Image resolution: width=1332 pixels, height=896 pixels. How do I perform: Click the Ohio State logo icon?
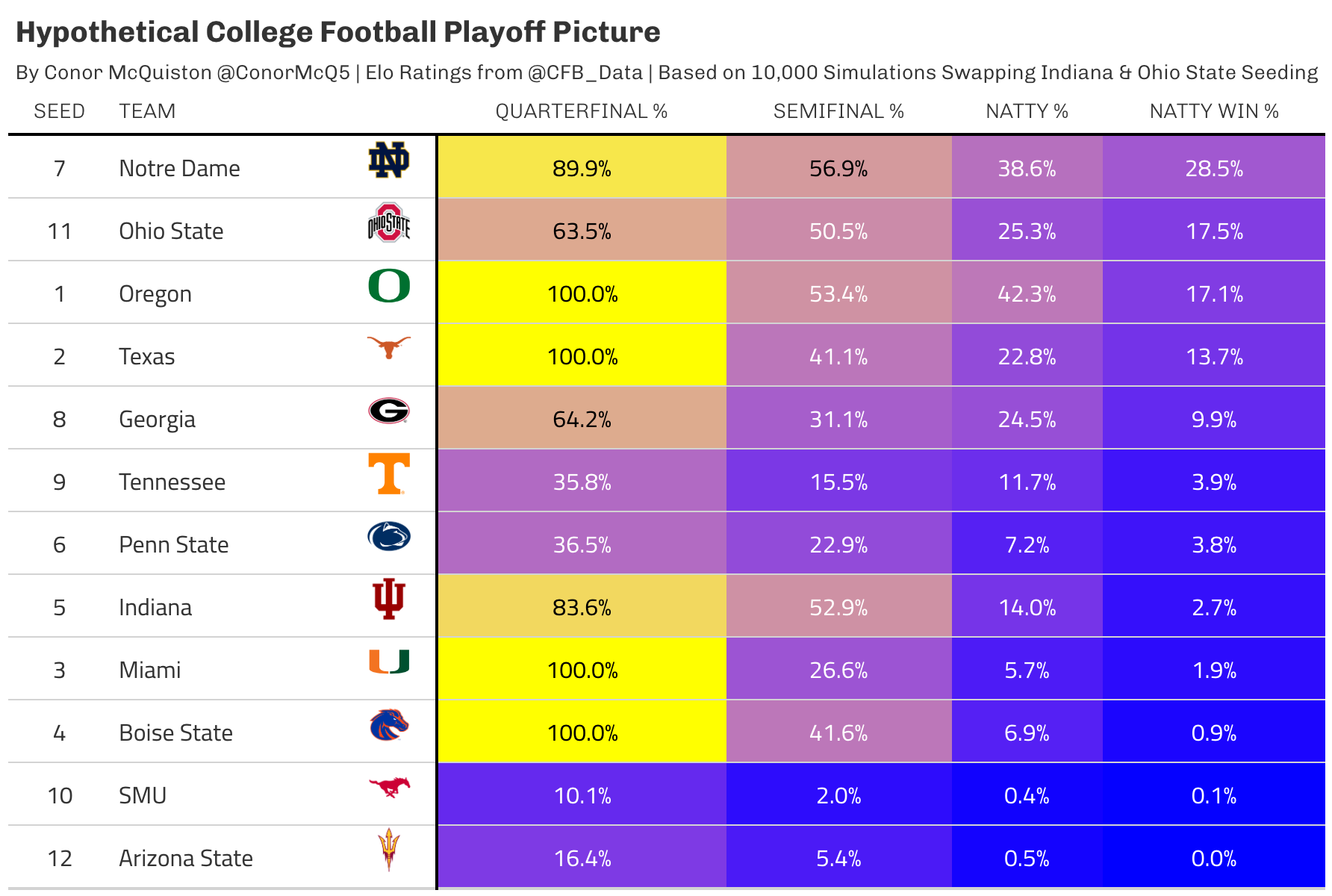[x=389, y=223]
